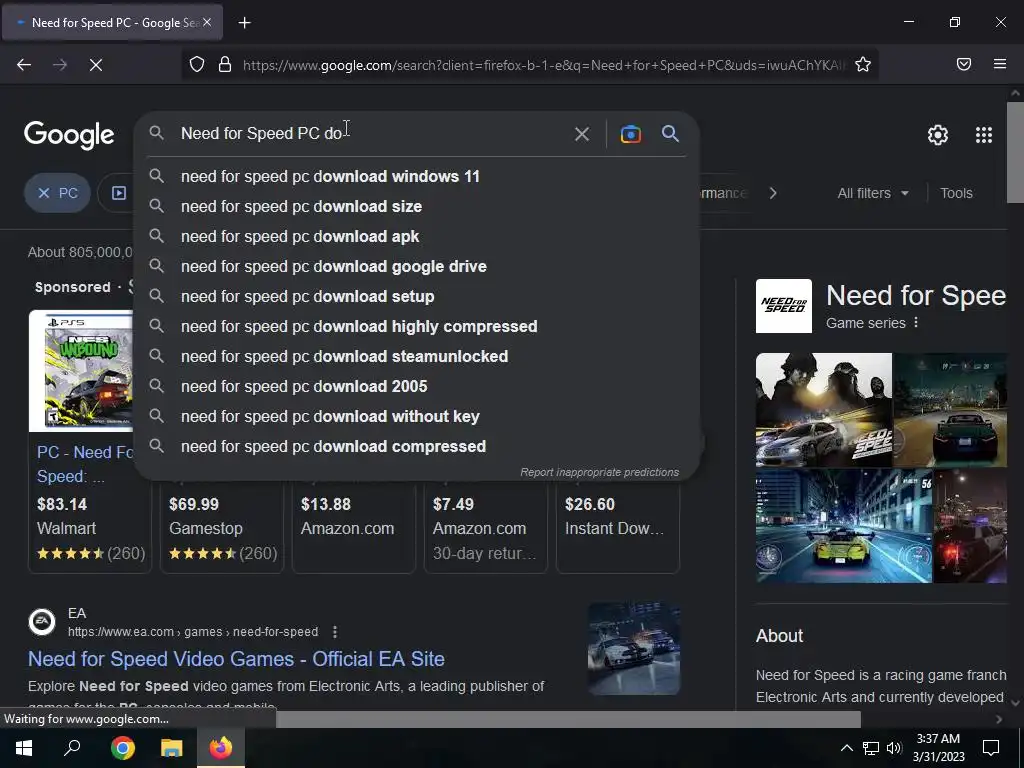Open the knowledge panel image of the masked crew

point(824,409)
